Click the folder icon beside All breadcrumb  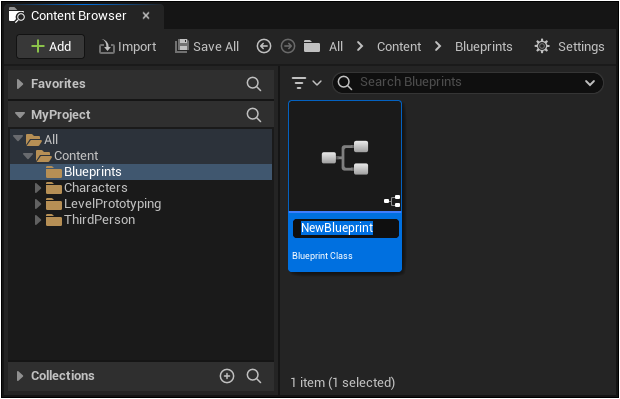[x=312, y=46]
